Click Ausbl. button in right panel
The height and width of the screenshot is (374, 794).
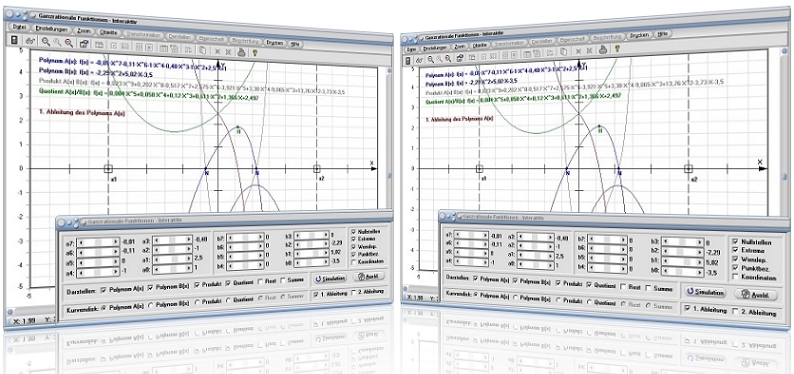[x=755, y=295]
